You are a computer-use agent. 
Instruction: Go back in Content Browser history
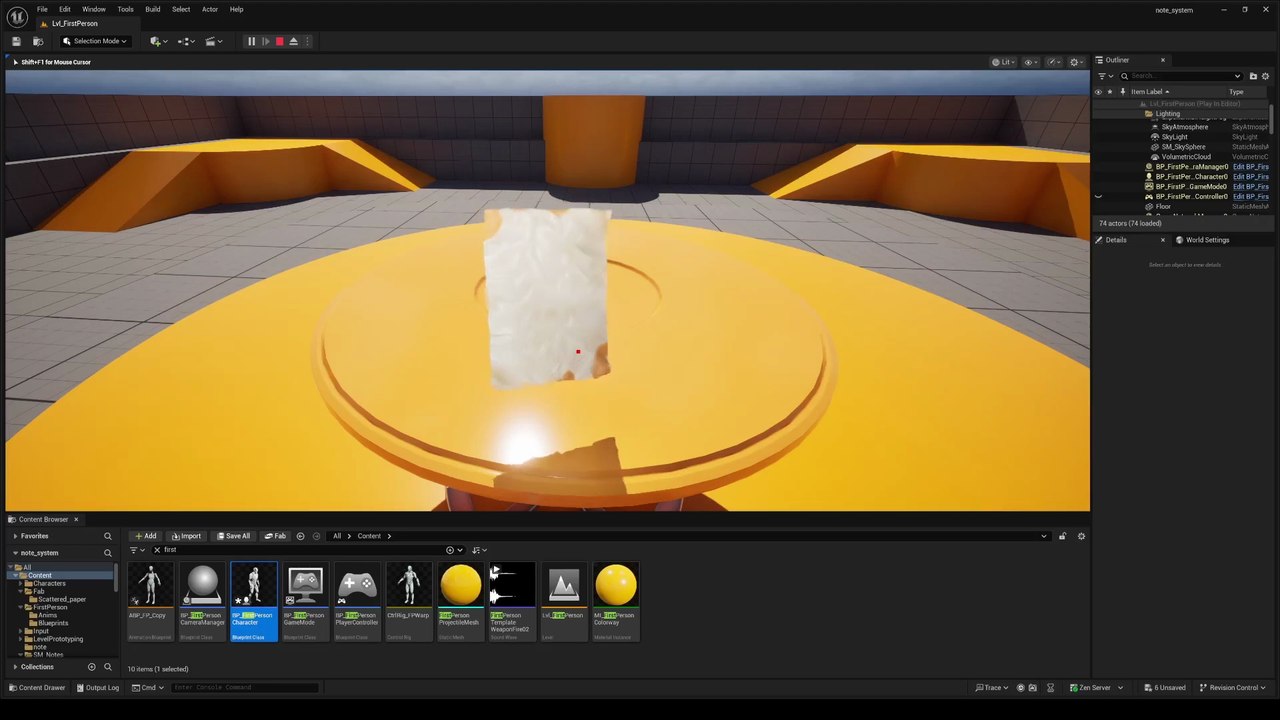pos(300,536)
